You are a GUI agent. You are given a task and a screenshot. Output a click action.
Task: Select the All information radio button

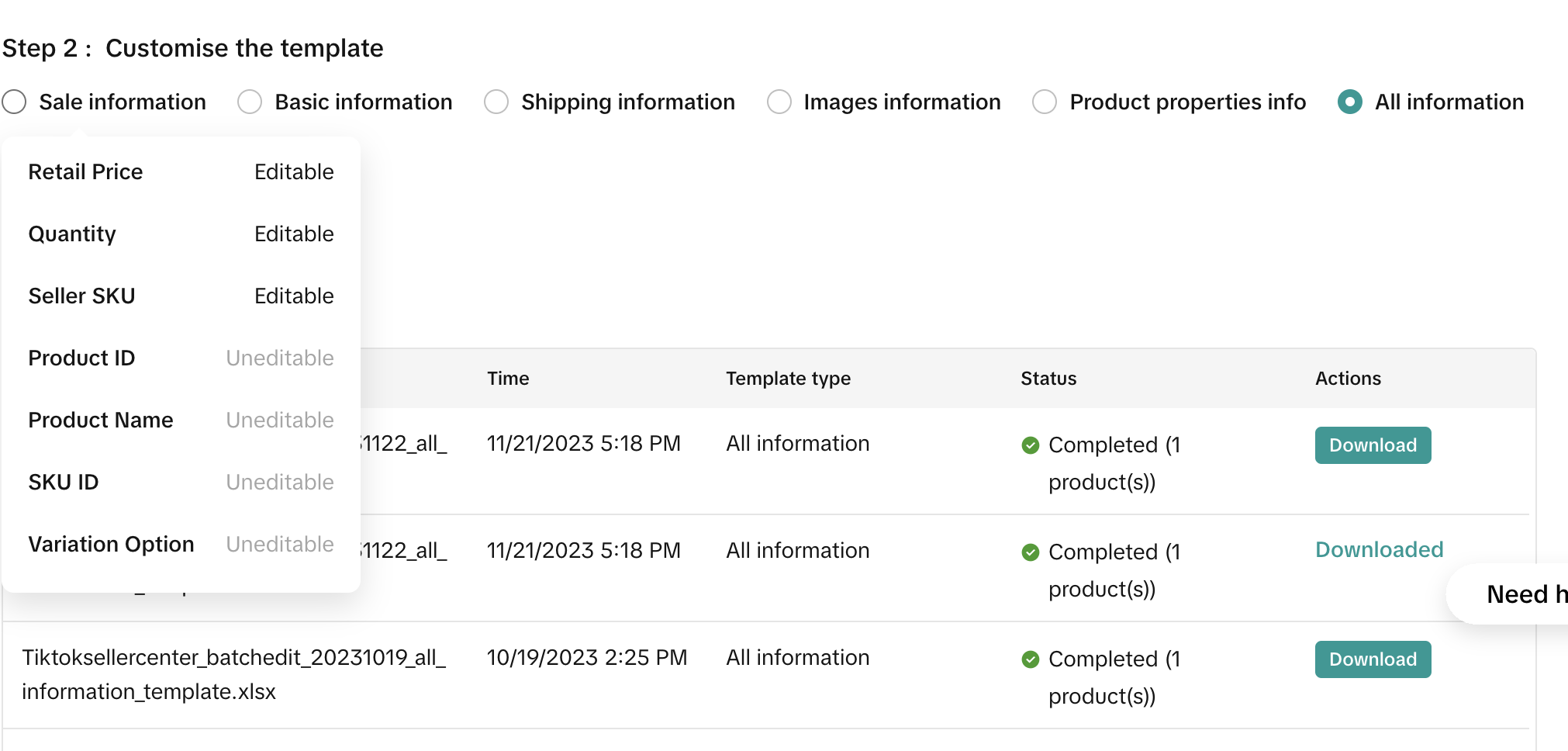[x=1350, y=102]
